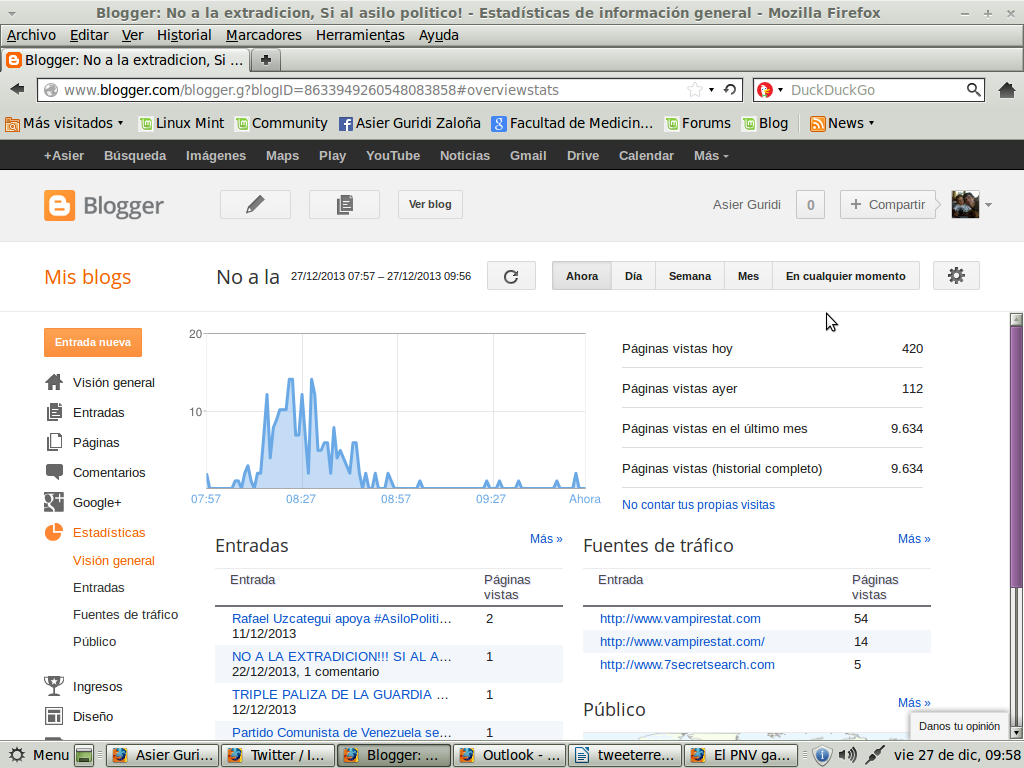Click the Entrada nueva button
This screenshot has height=768, width=1024.
[x=93, y=342]
